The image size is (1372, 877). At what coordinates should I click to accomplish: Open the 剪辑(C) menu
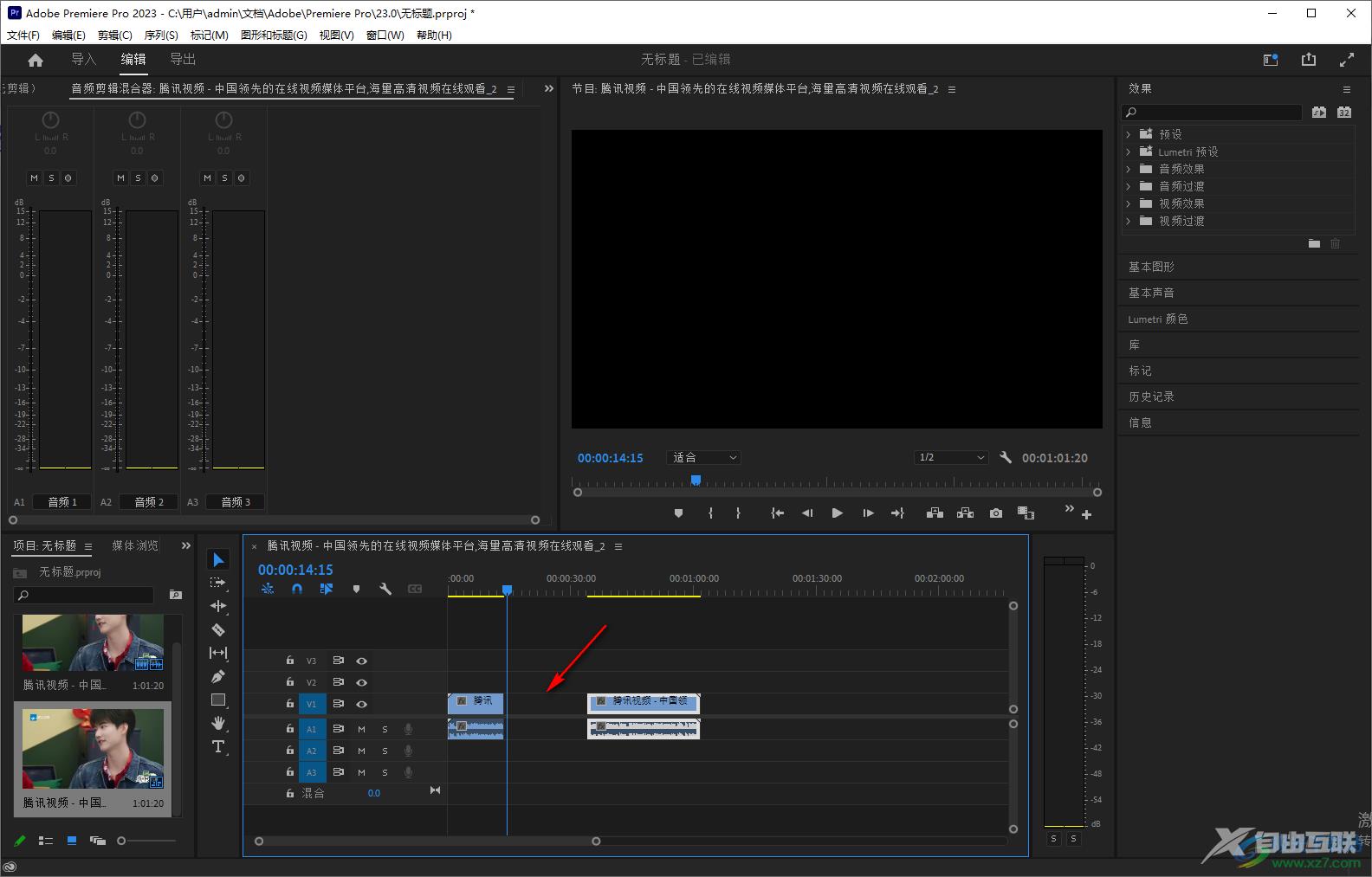[115, 35]
